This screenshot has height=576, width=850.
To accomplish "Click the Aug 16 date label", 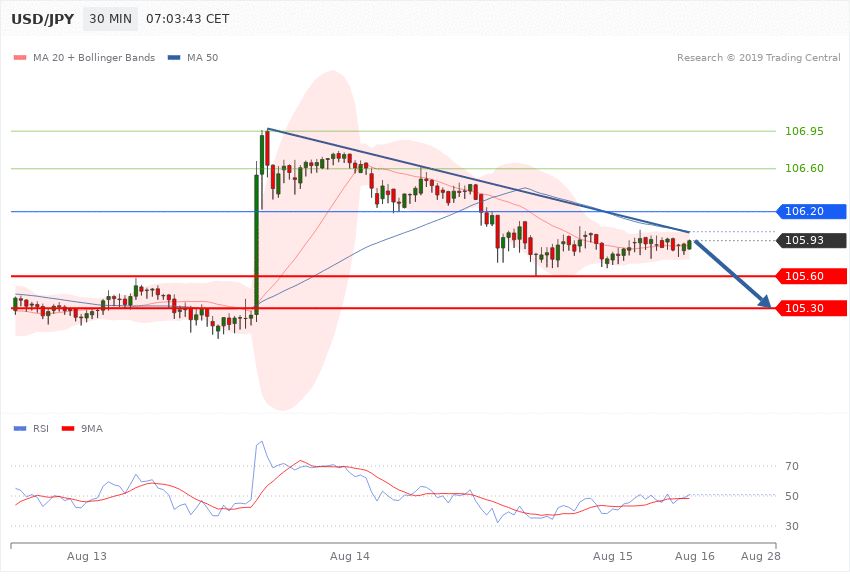I will point(694,556).
